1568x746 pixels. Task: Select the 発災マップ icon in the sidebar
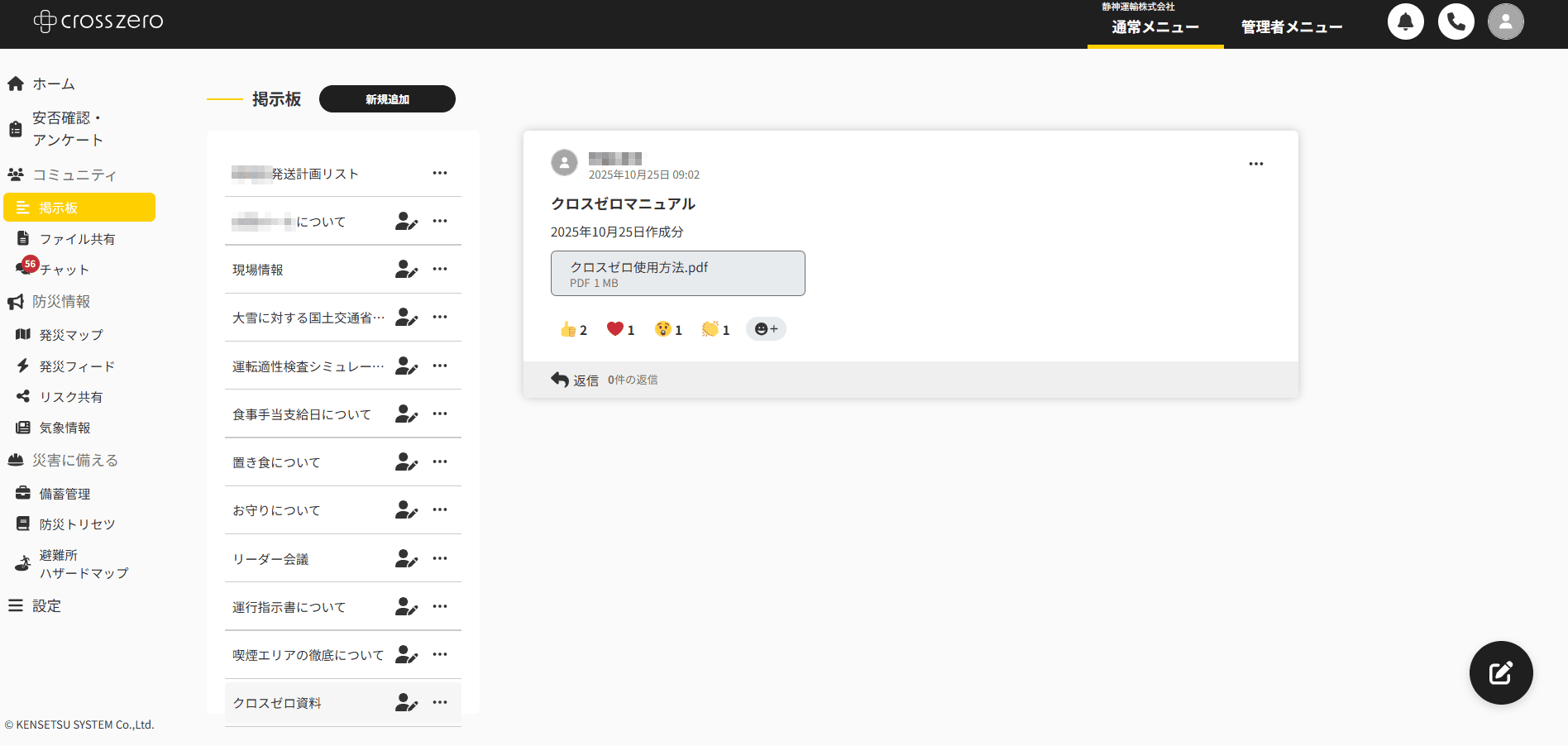21,334
